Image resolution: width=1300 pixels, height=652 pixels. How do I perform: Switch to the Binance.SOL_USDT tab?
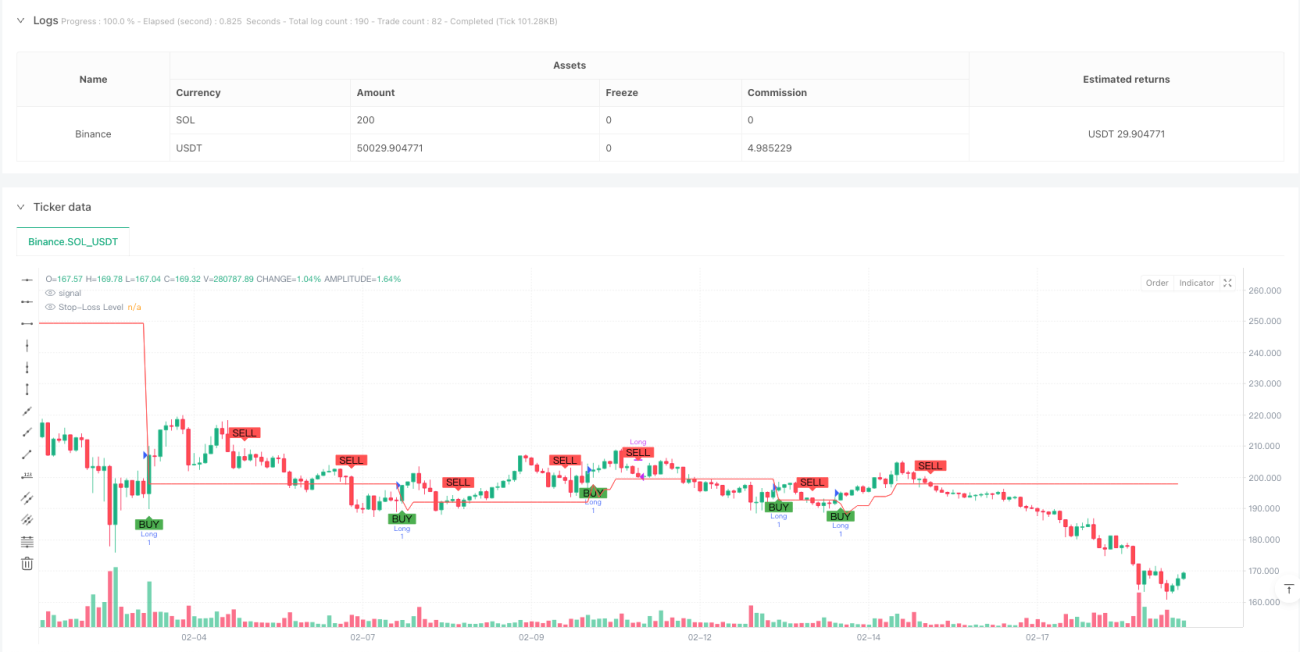click(x=73, y=241)
